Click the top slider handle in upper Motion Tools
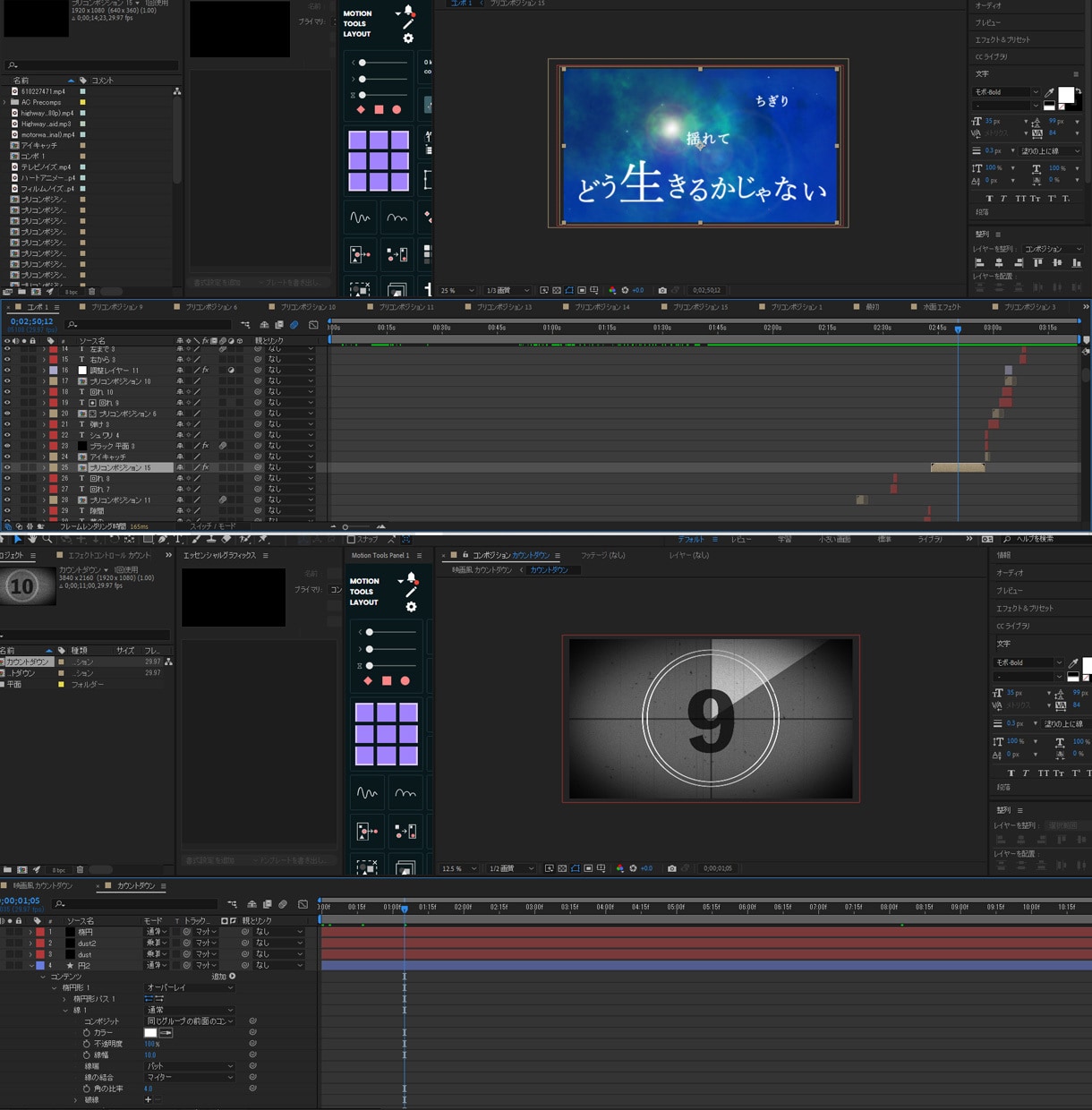1092x1110 pixels. pos(362,63)
